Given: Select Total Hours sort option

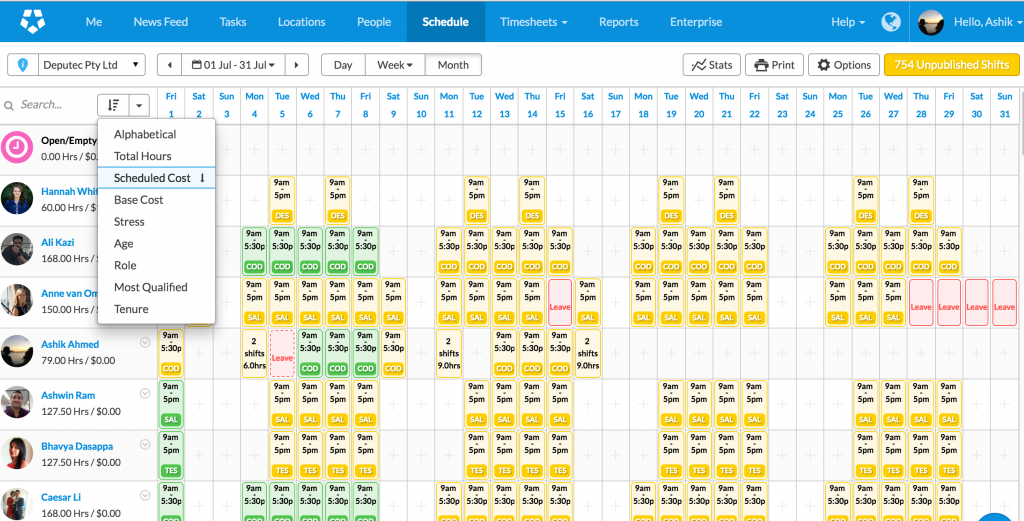Looking at the screenshot, I should [142, 156].
